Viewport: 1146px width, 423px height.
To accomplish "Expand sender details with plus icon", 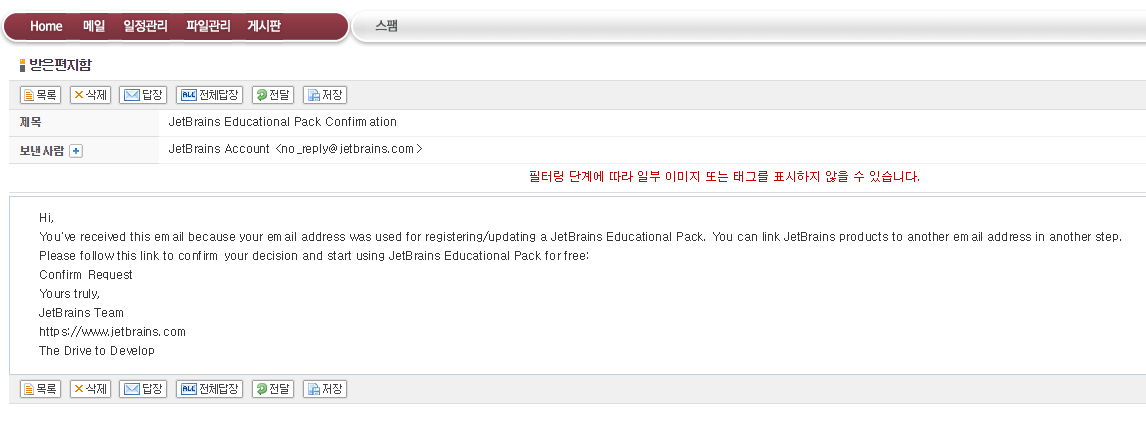I will tap(75, 151).
